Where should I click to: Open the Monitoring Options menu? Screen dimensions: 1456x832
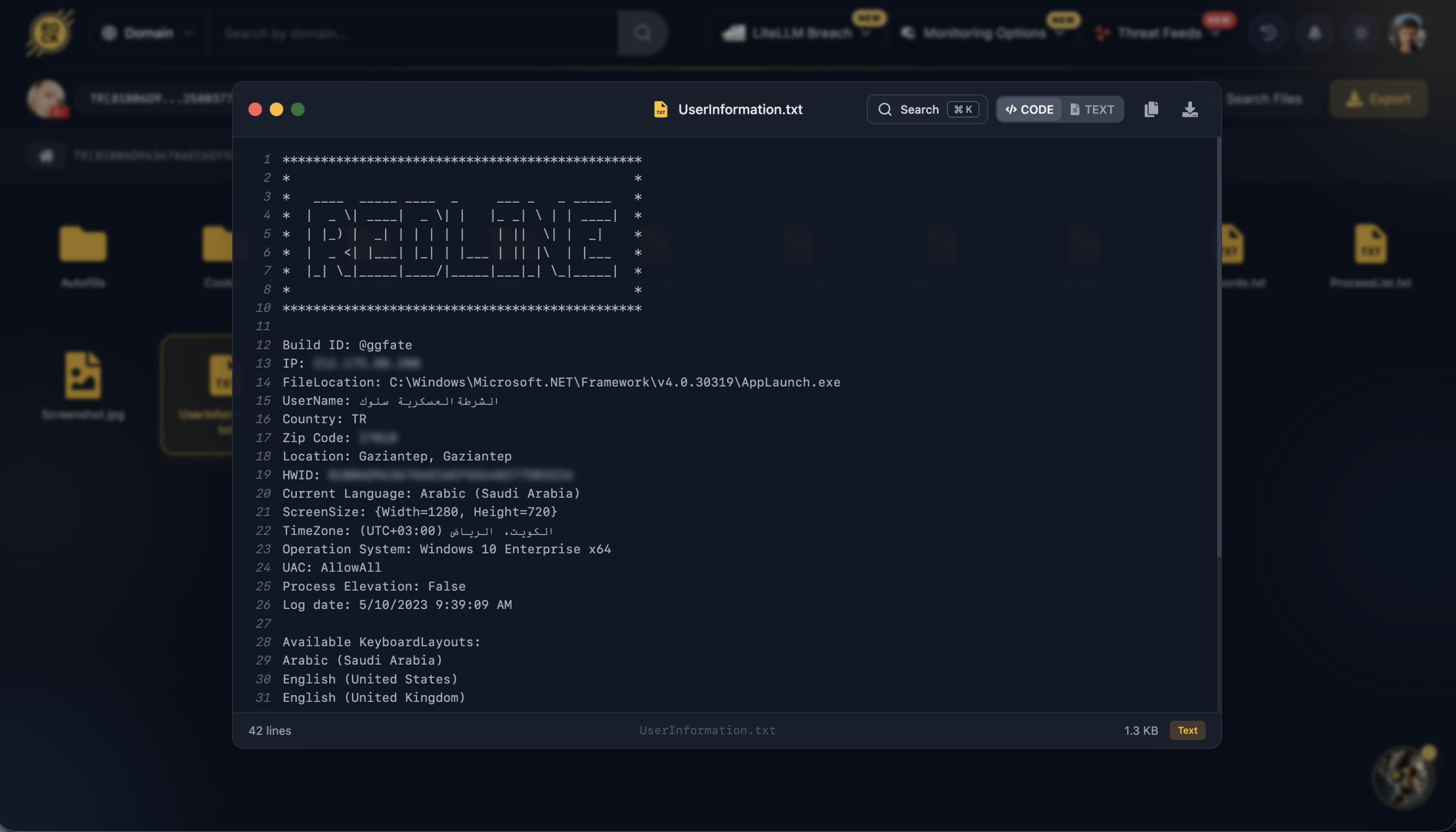point(984,33)
